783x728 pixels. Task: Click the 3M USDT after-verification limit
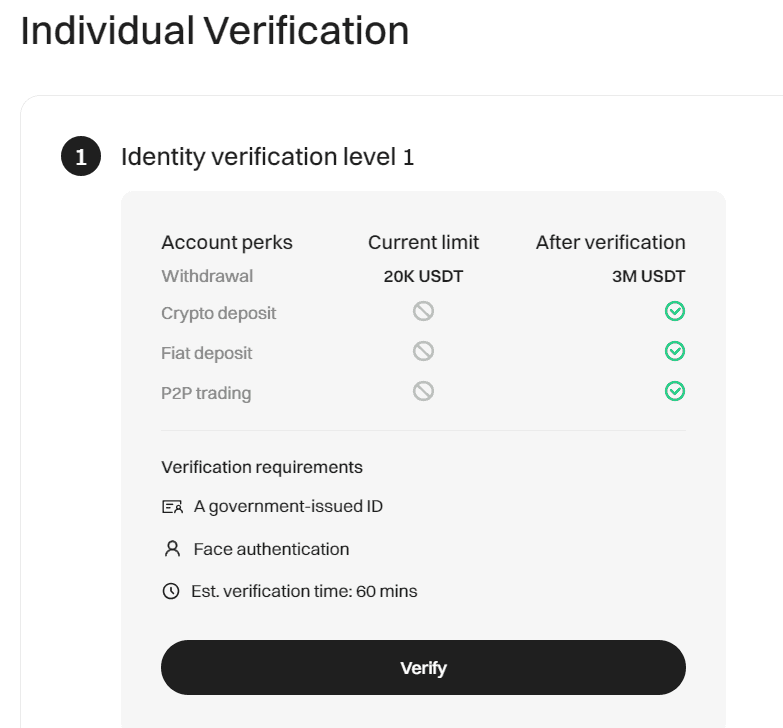pos(648,277)
